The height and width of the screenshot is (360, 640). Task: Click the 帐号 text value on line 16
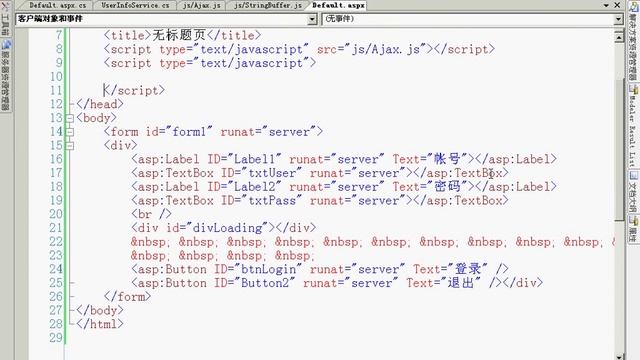click(x=447, y=159)
